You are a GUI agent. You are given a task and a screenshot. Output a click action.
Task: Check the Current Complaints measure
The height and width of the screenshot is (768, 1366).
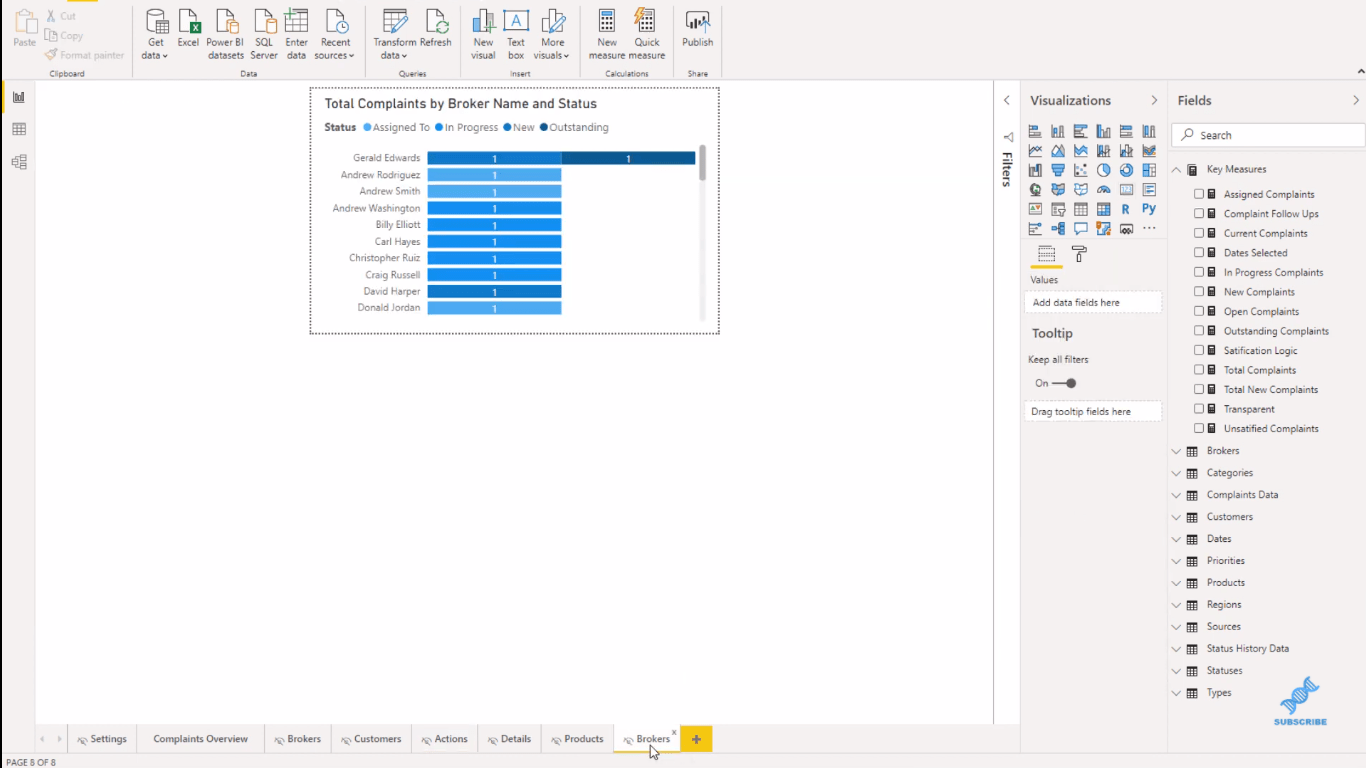point(1199,233)
